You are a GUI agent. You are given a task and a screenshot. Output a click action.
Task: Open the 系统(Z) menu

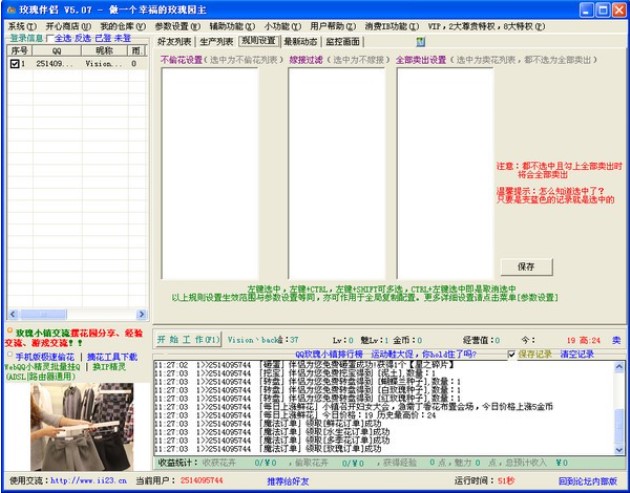[x=18, y=25]
